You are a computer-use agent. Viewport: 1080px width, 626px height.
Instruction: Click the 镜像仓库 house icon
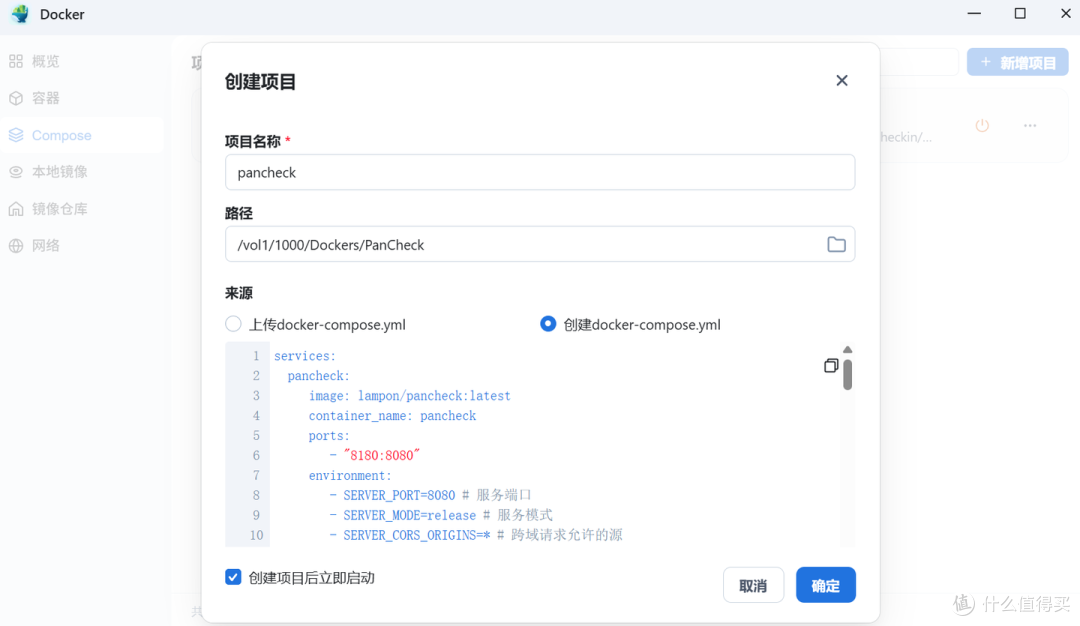tap(16, 209)
